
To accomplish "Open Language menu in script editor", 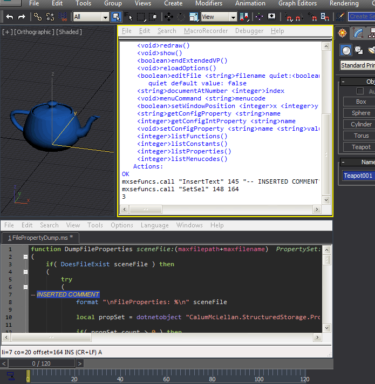I will point(154,225).
